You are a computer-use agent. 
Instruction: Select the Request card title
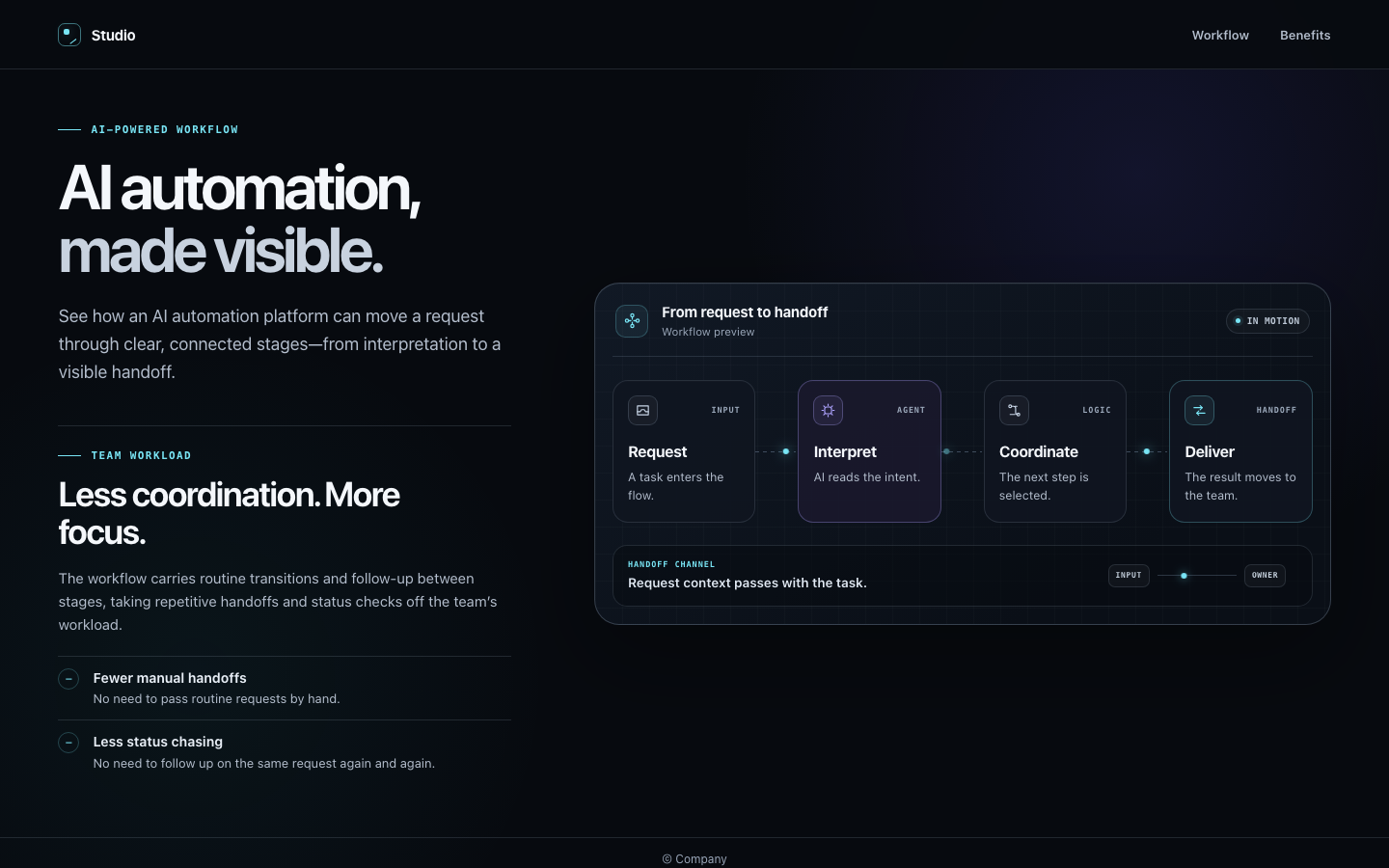pyautogui.click(x=658, y=452)
